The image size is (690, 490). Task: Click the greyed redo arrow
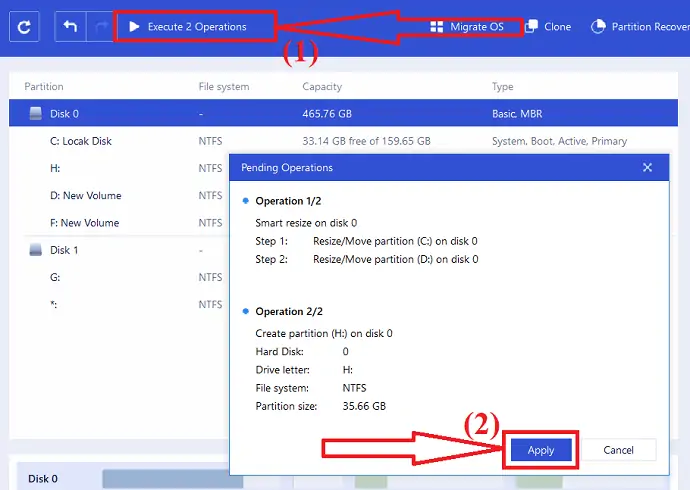(101, 27)
